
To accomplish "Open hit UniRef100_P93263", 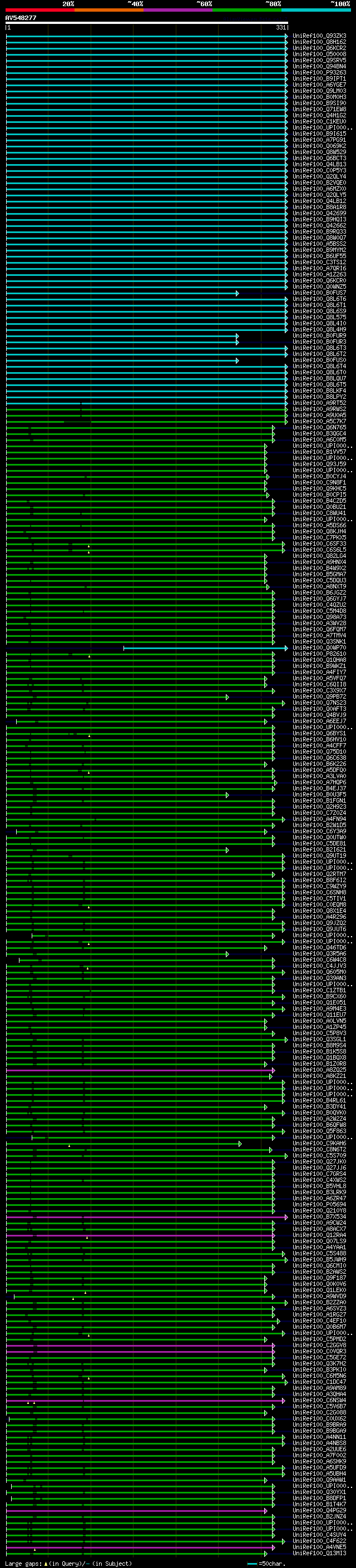I will (319, 72).
